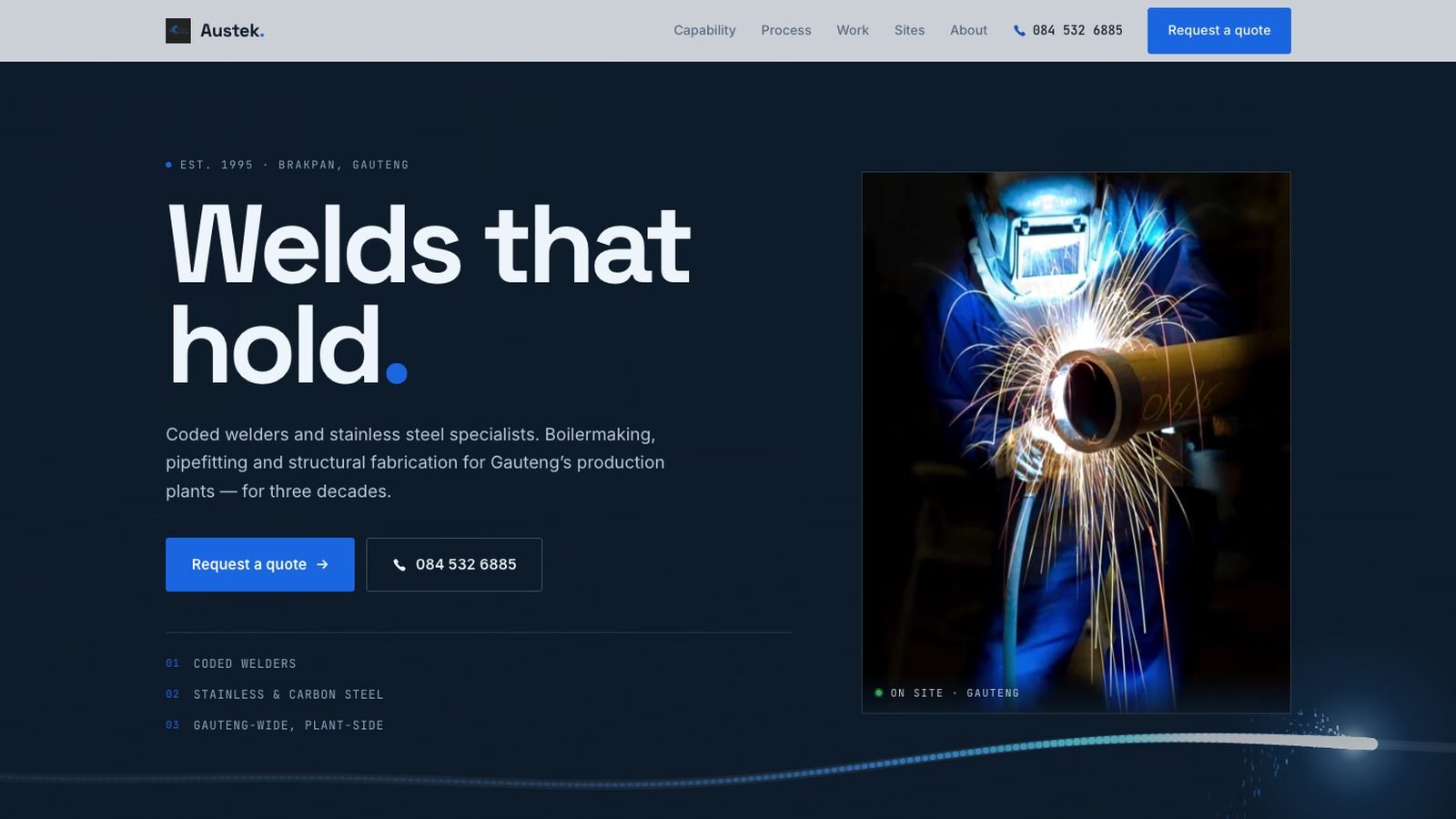
Task: Open the Capability menu item
Action: point(704,31)
